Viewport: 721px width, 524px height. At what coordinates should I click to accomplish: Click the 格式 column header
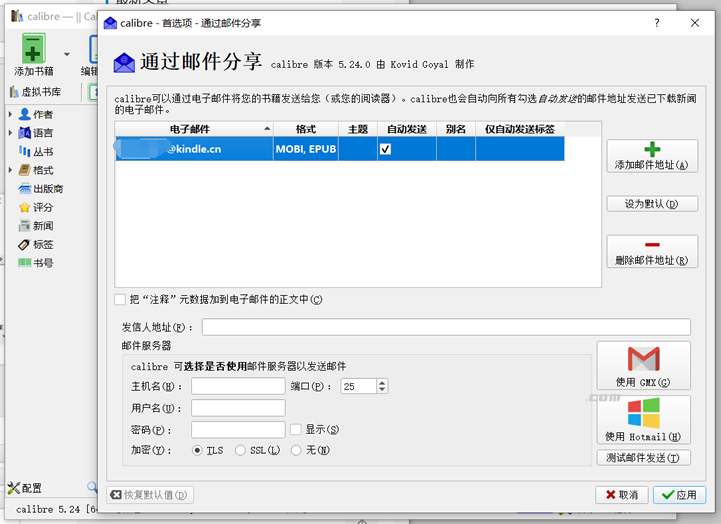pos(306,129)
